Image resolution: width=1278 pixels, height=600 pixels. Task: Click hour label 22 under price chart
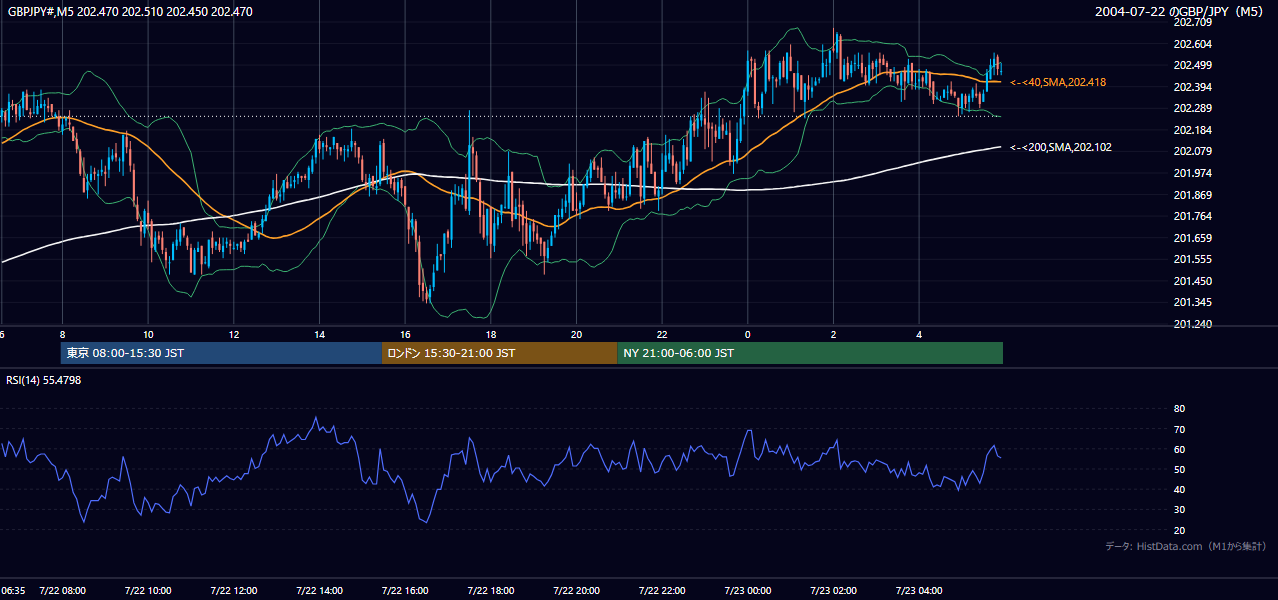(662, 334)
